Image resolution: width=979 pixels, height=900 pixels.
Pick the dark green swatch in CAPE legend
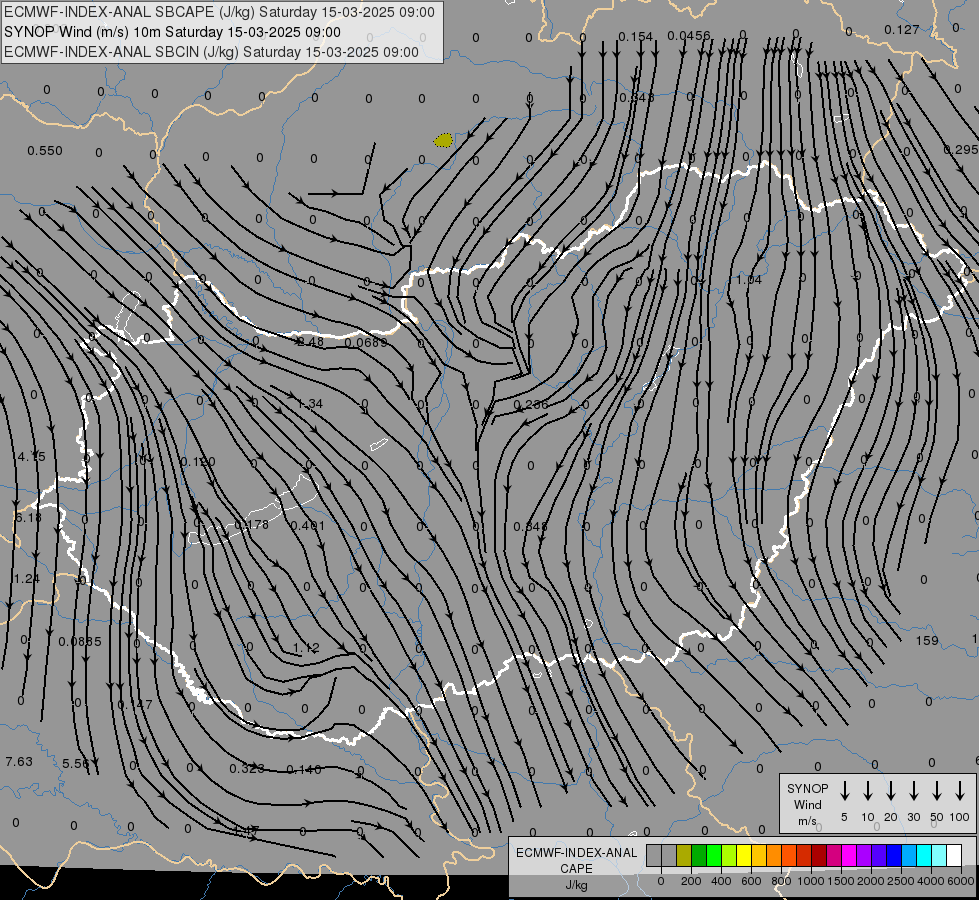click(x=699, y=855)
